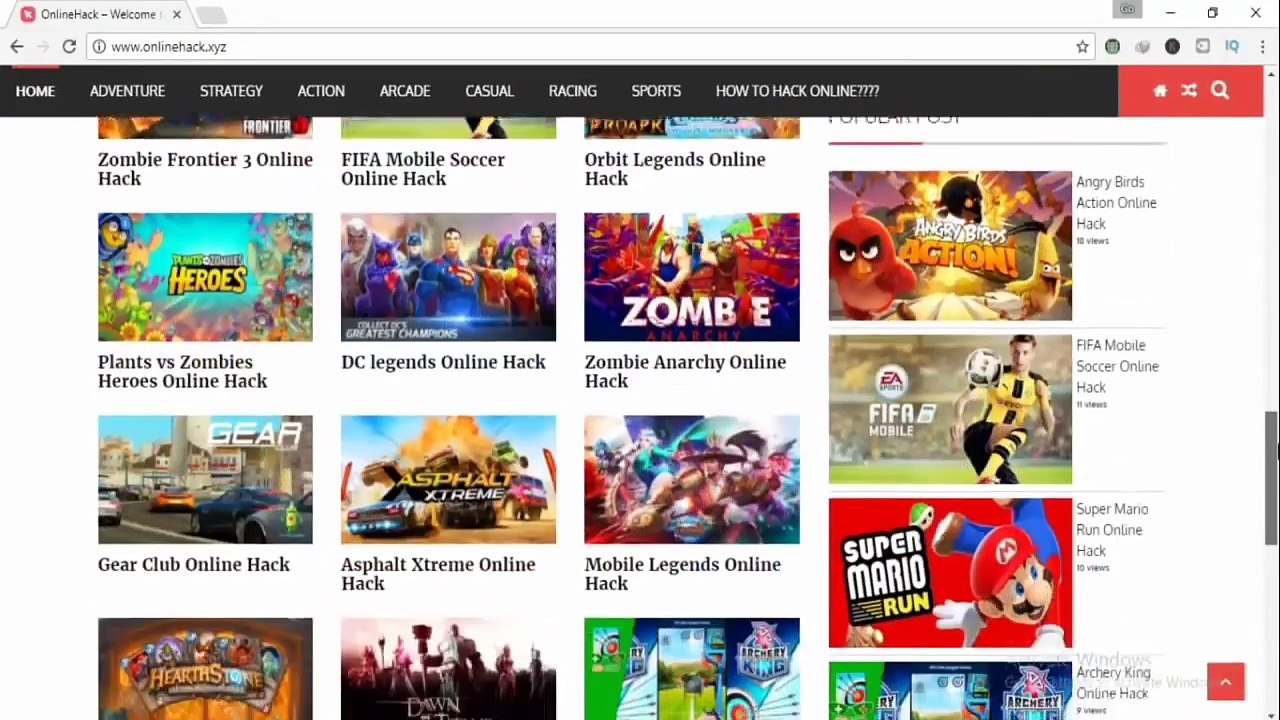Screen dimensions: 1280x720
Task: Open HOW TO HACK ONLINE???? page
Action: (x=797, y=91)
